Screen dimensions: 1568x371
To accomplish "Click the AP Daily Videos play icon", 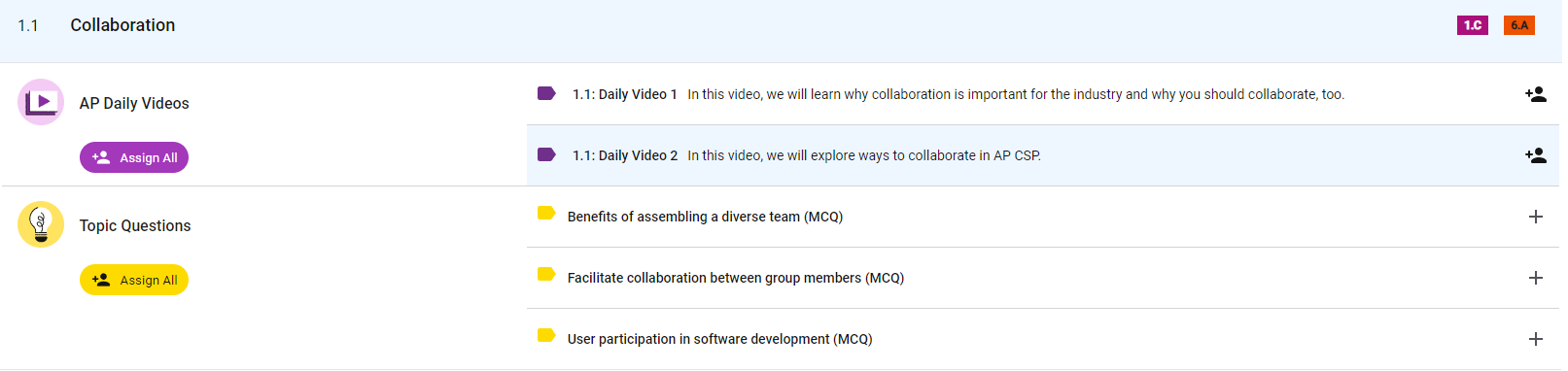I will tap(41, 102).
